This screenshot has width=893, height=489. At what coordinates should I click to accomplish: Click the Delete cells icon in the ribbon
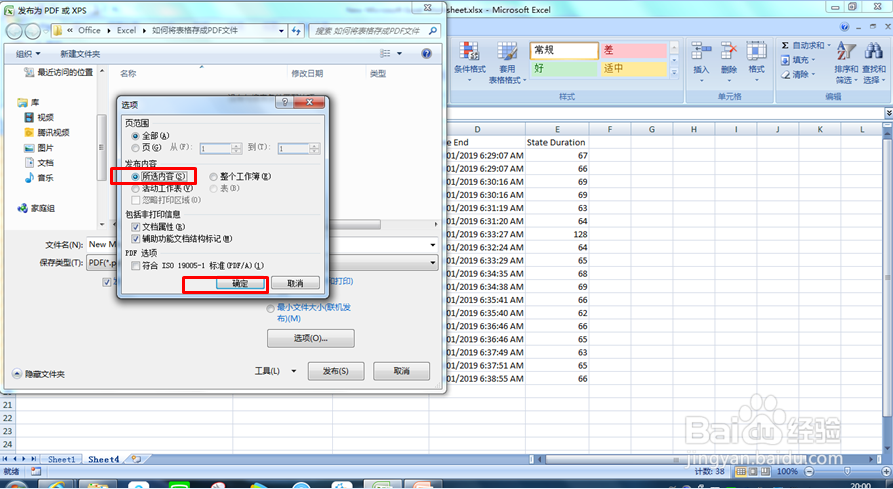(728, 51)
